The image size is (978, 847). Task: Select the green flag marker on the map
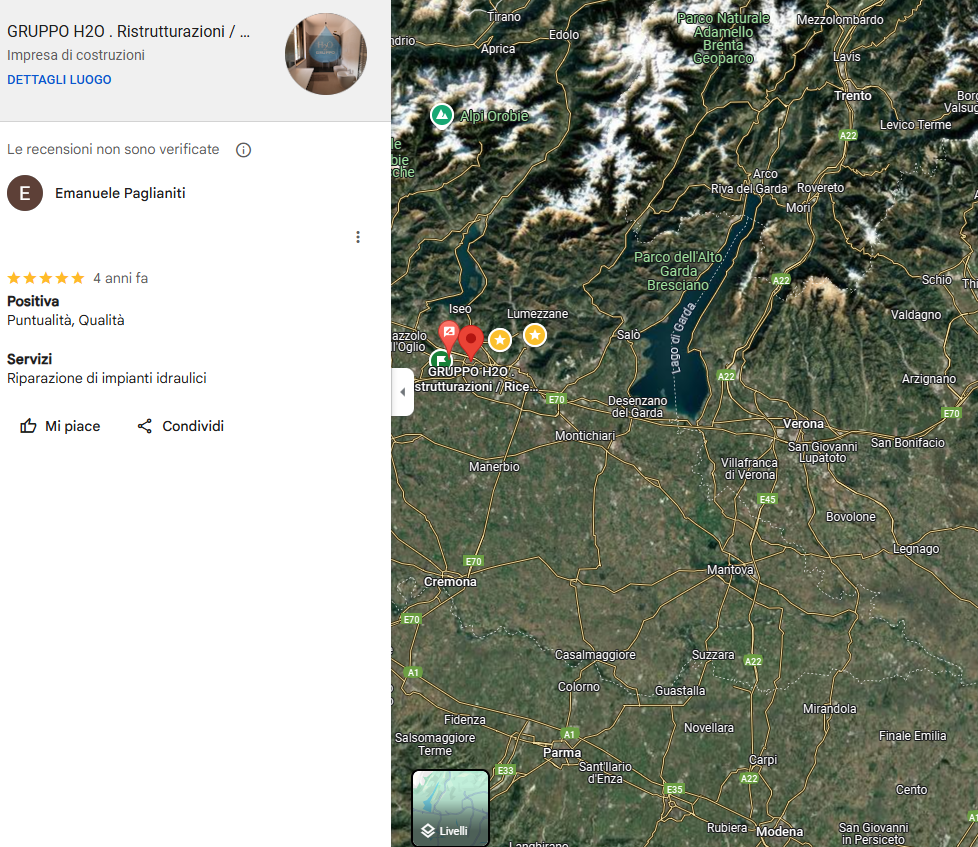click(440, 360)
